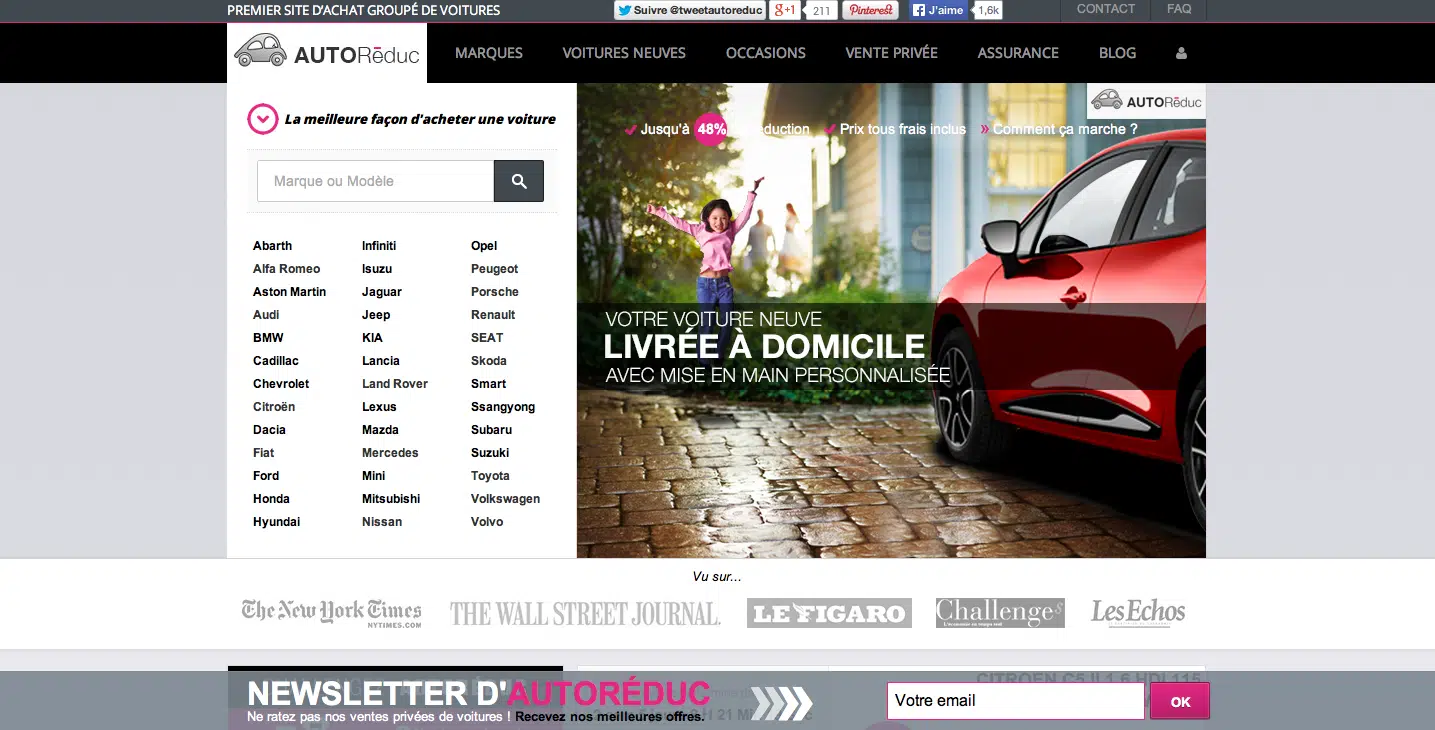The image size is (1435, 730).
Task: Click the FAQ link in top bar
Action: click(x=1179, y=9)
